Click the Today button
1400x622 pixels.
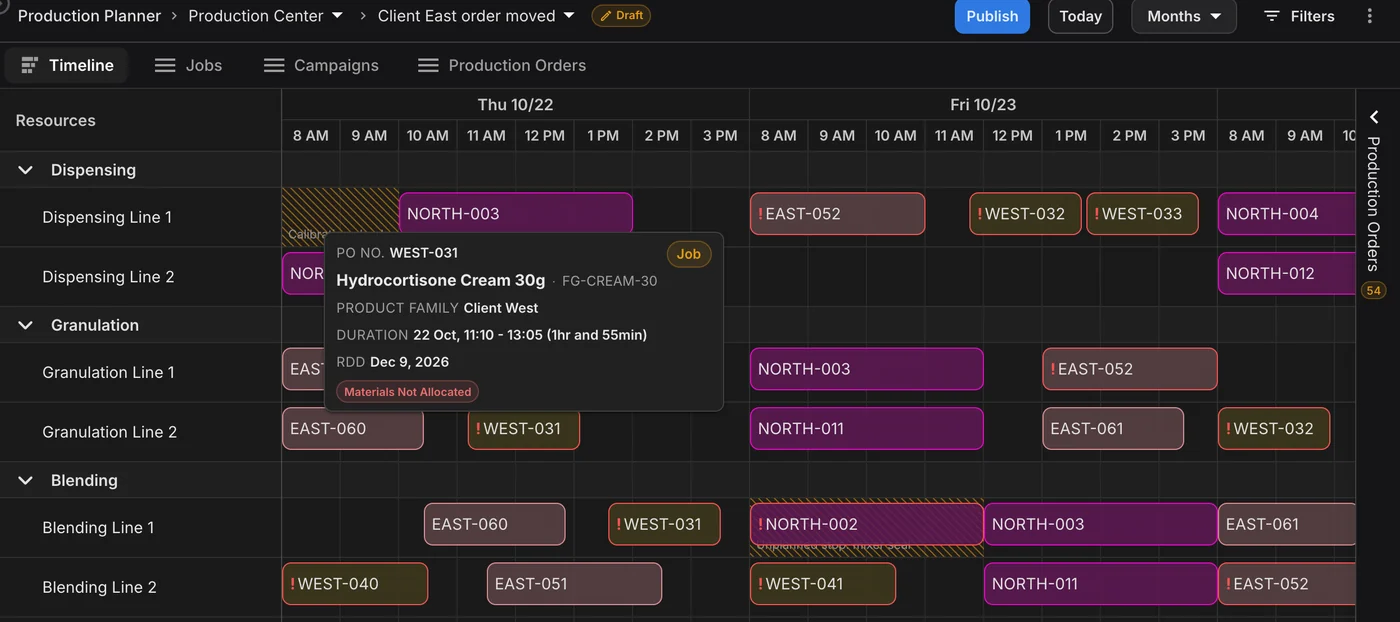point(1080,16)
